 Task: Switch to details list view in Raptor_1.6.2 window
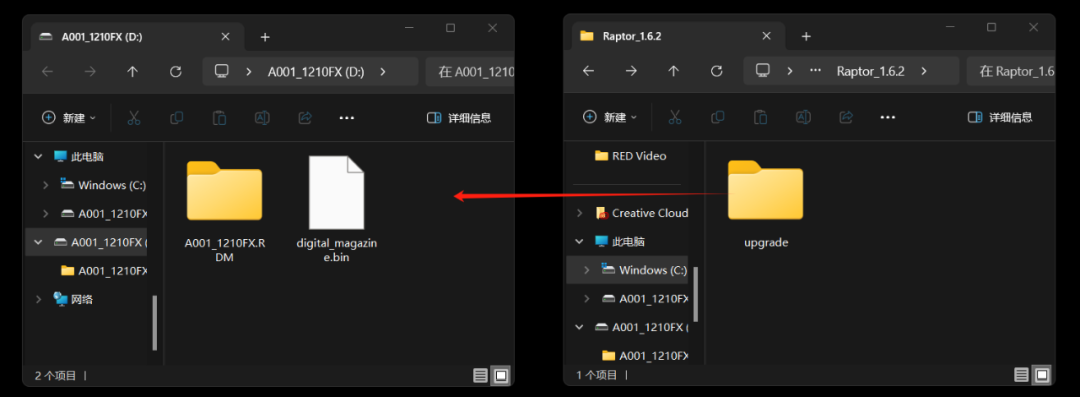(1021, 376)
